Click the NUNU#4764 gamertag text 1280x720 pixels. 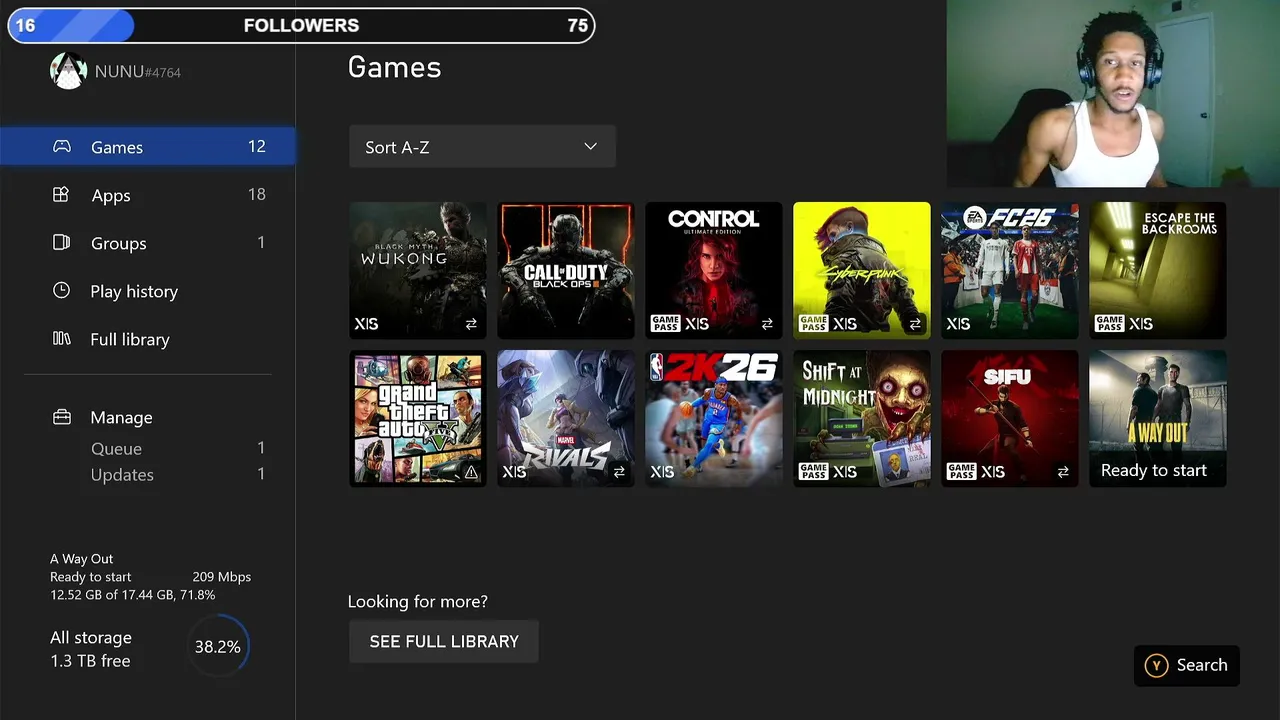138,72
